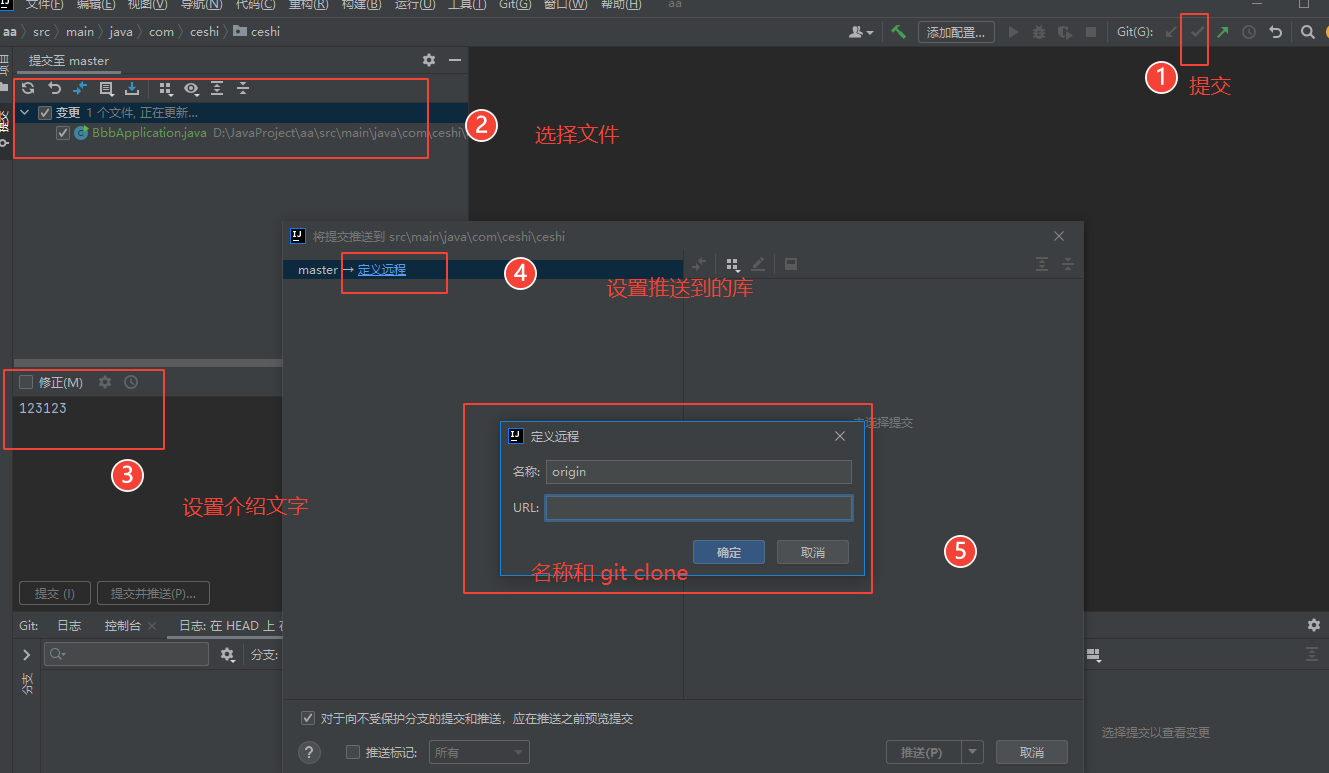This screenshot has height=773, width=1329.
Task: Click the green Git push arrow icon
Action: (x=1222, y=32)
